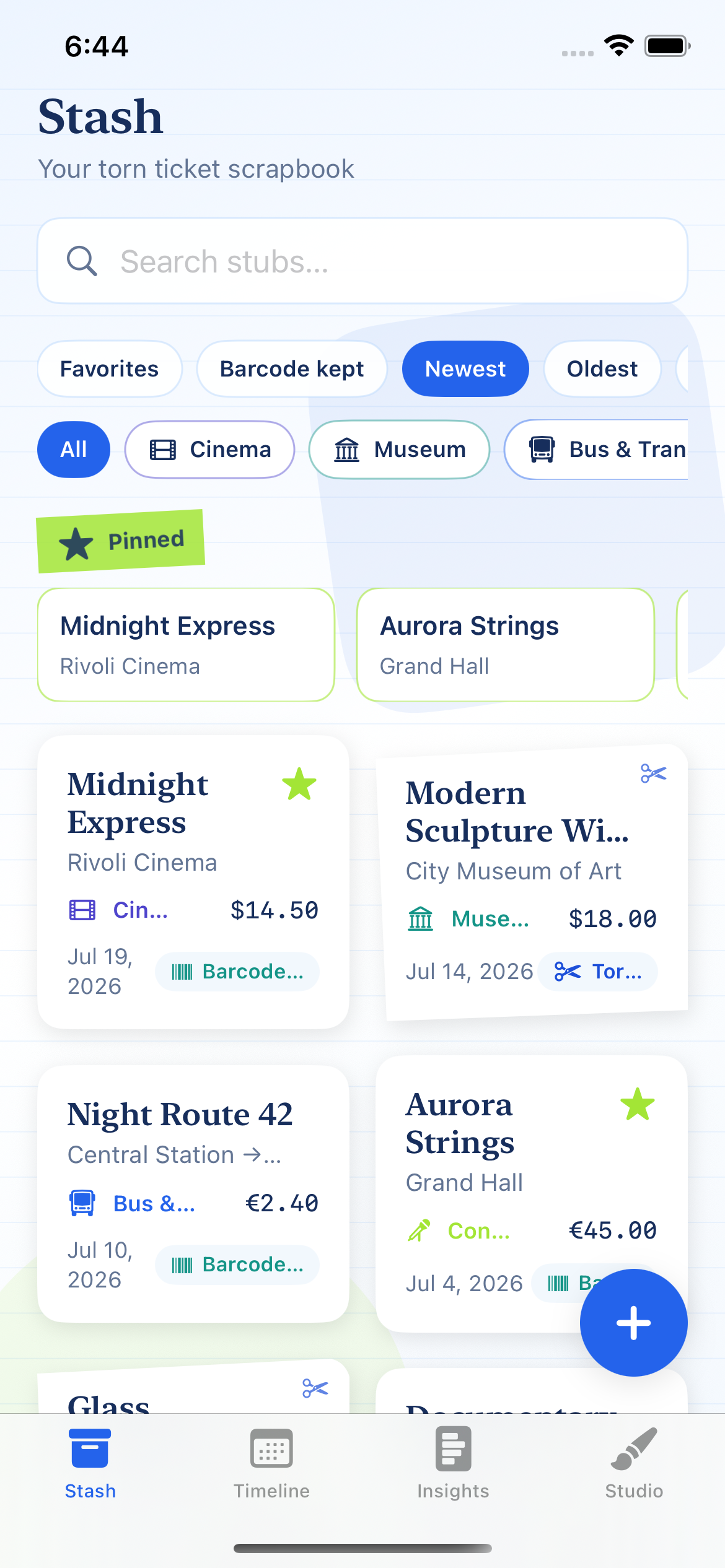
Task: Switch to the Stash tab
Action: 90,1465
